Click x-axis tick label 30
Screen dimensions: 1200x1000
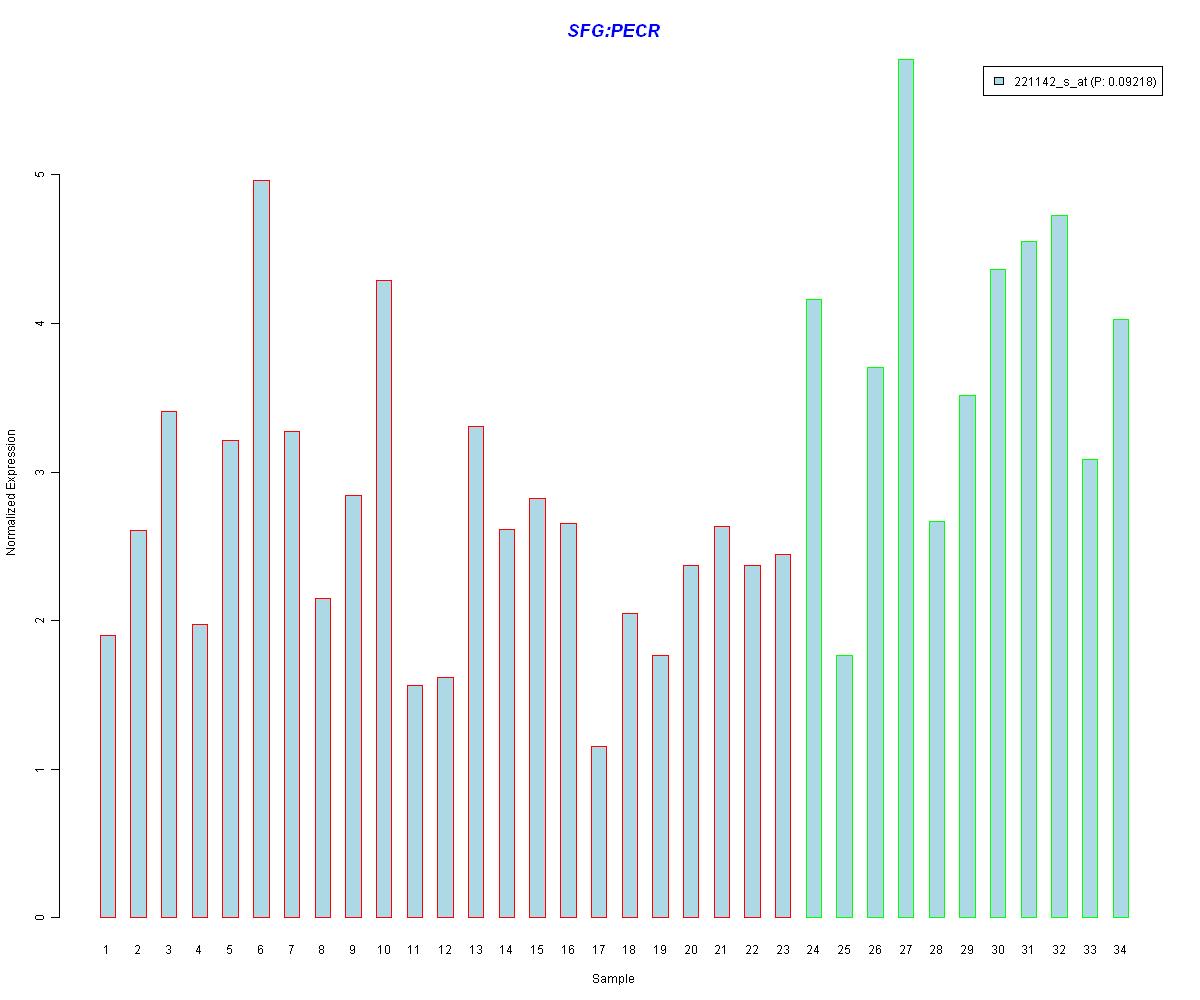pyautogui.click(x=997, y=949)
